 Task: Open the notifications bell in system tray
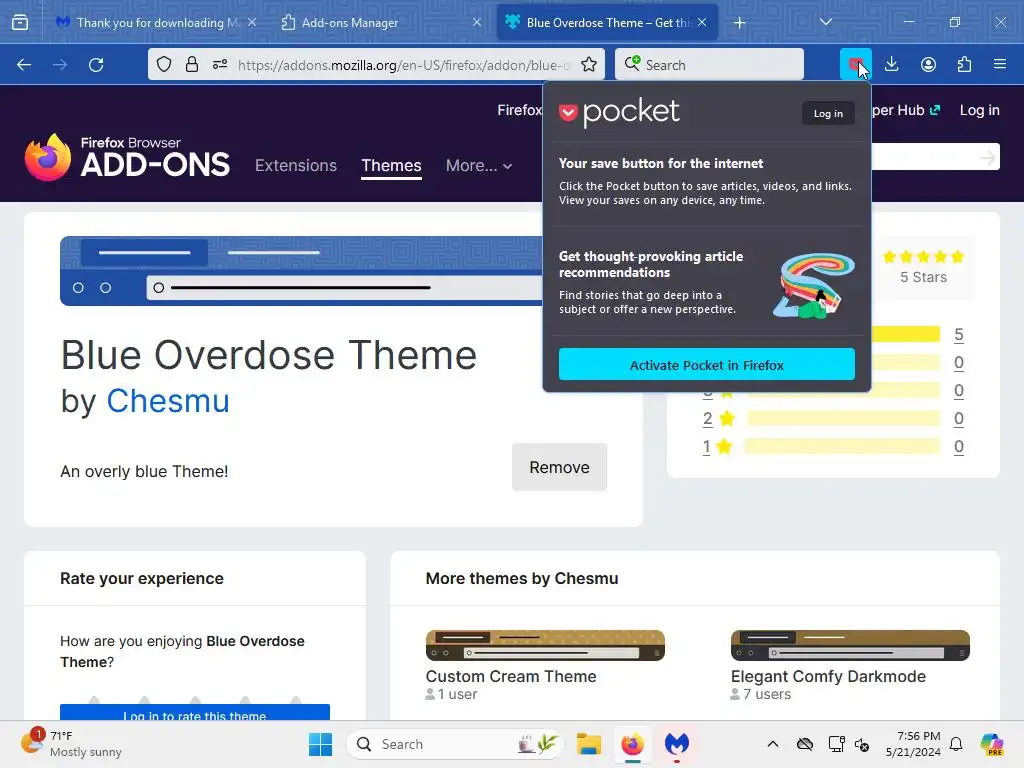coord(956,744)
